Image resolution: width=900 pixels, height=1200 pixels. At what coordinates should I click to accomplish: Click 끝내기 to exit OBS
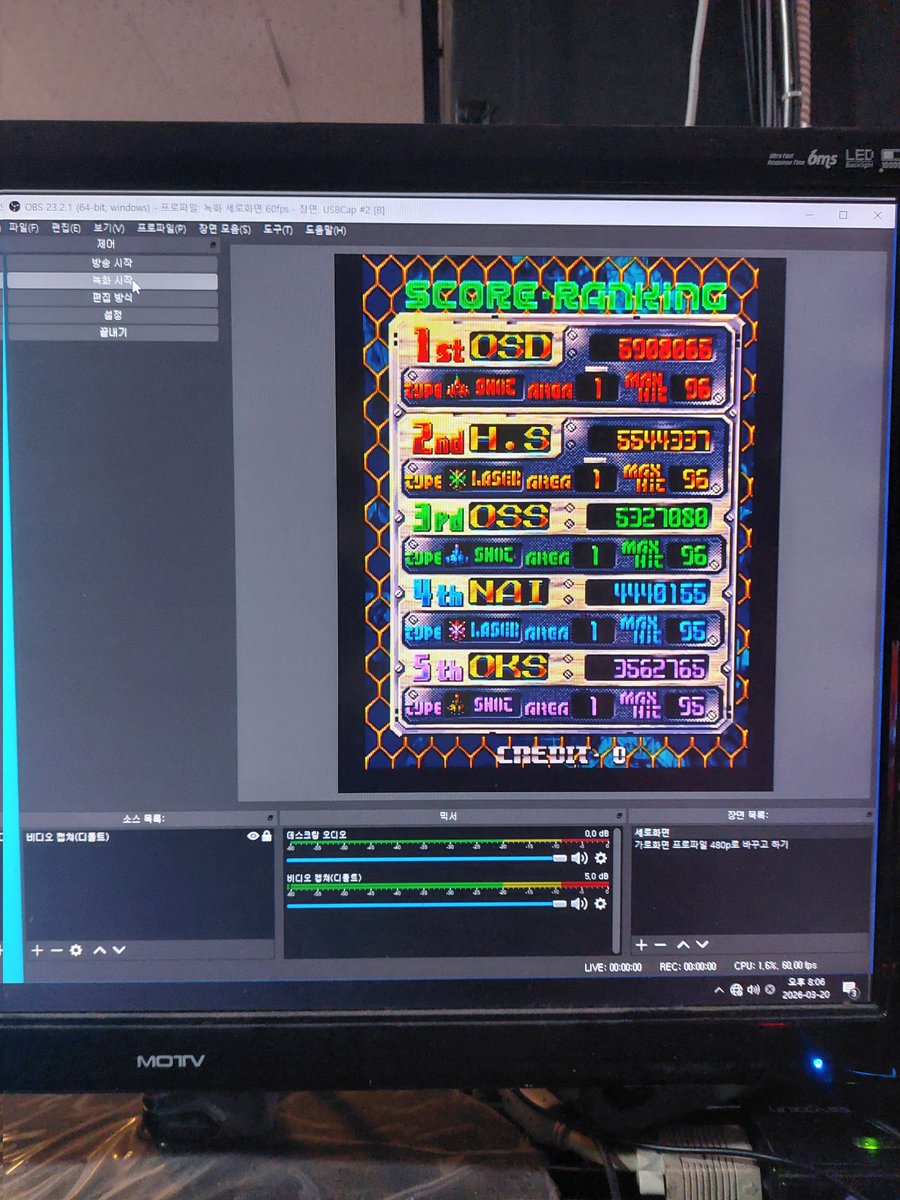coord(112,332)
